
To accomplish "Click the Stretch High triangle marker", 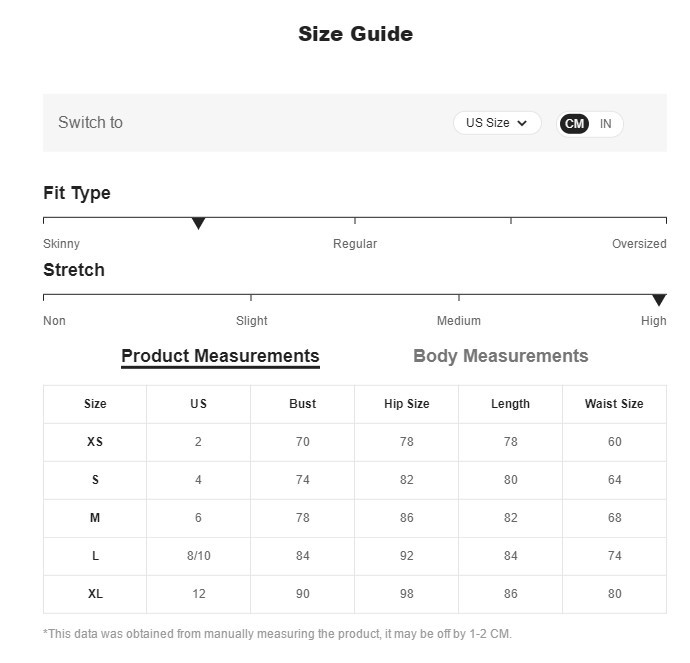I will pyautogui.click(x=659, y=300).
